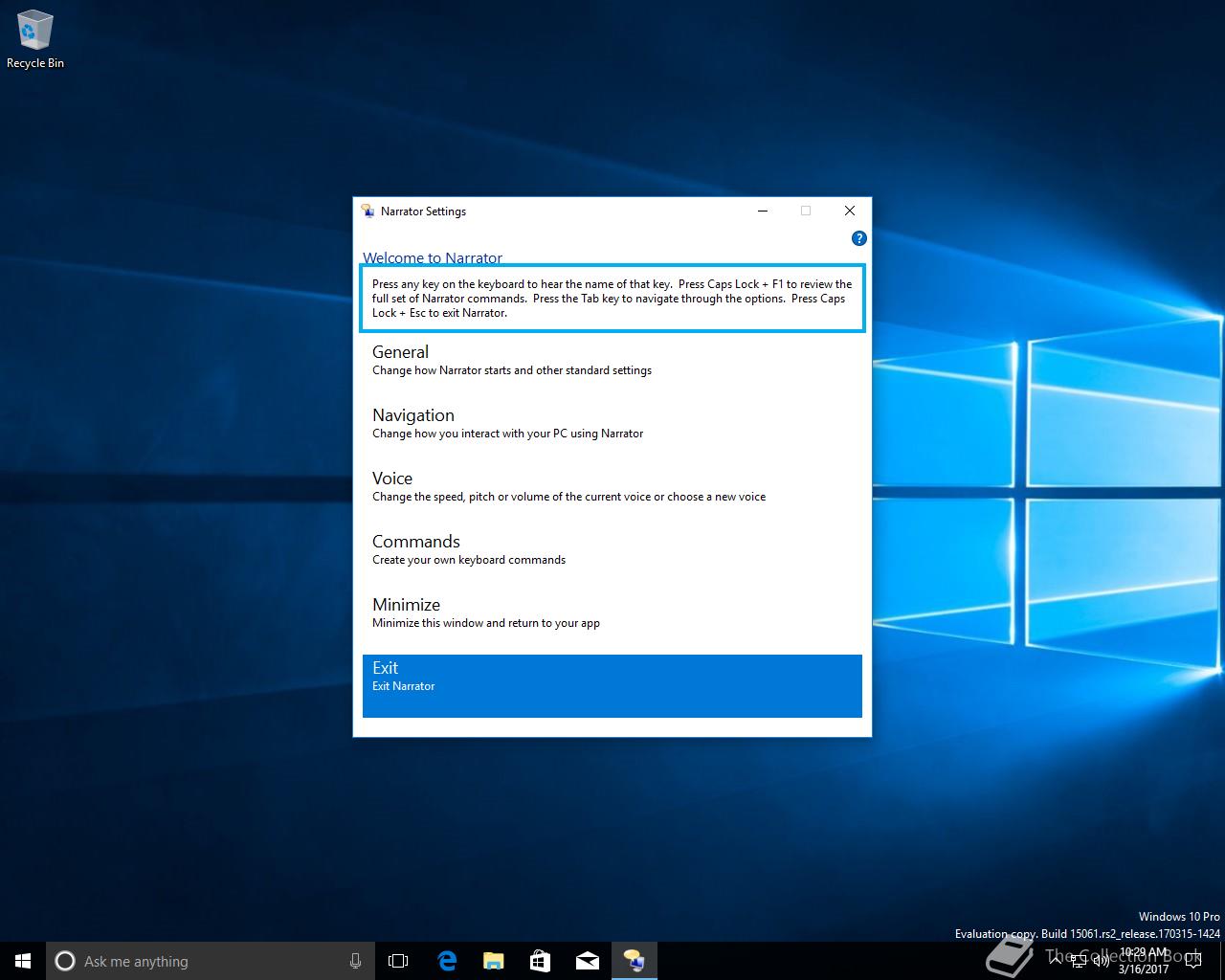The image size is (1225, 980).
Task: Open the Action Center notifications icon
Action: coord(1195,961)
